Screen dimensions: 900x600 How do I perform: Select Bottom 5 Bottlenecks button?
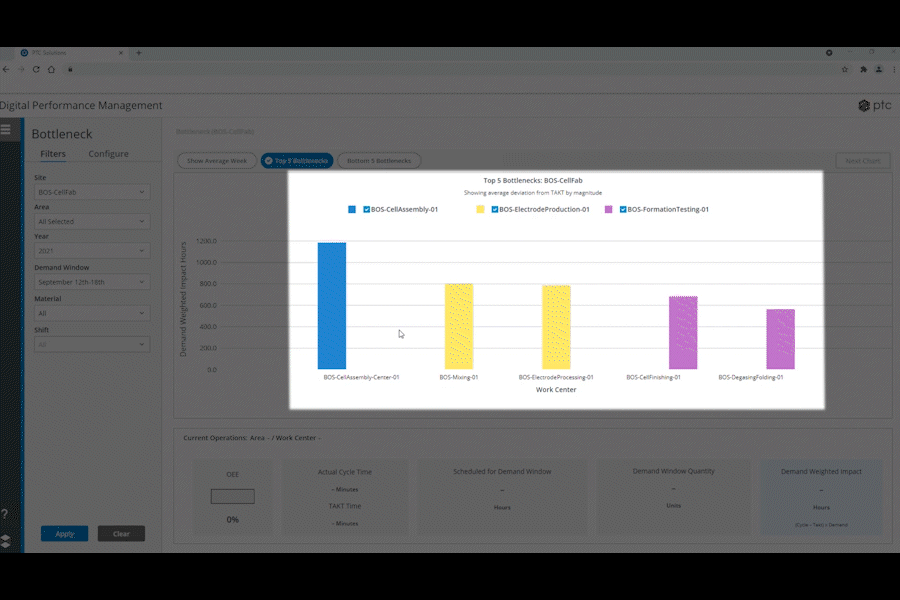(x=379, y=161)
